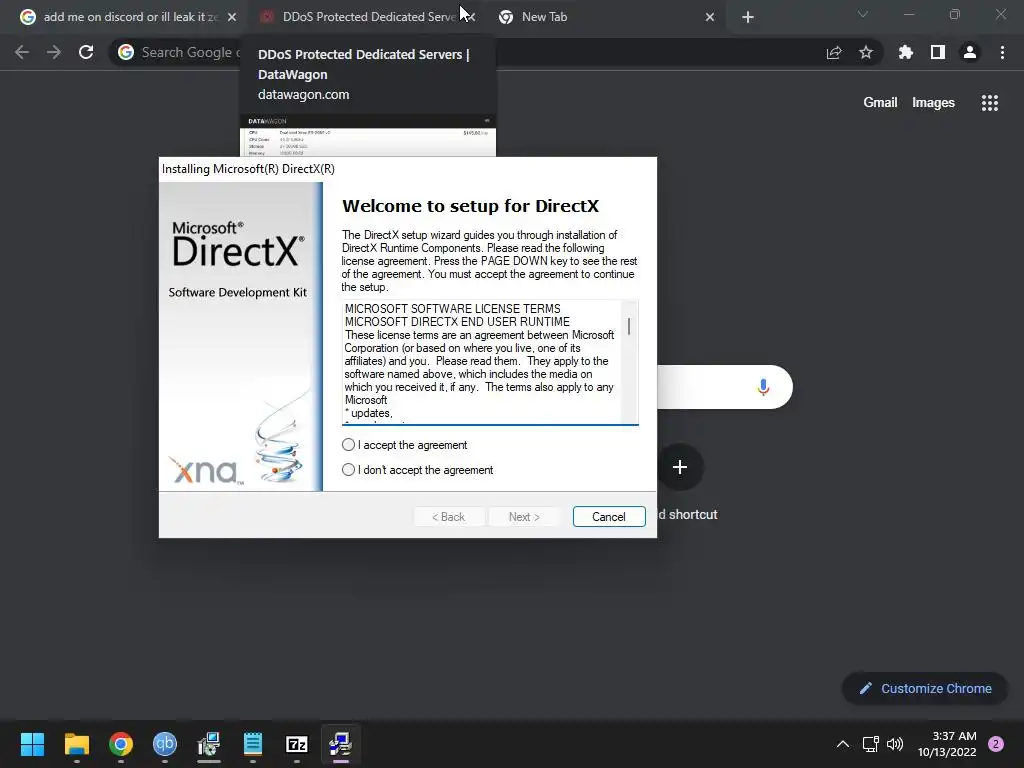Screen dimensions: 1024x768
Task: Open Chrome tab search dropdown chevron
Action: tap(863, 14)
